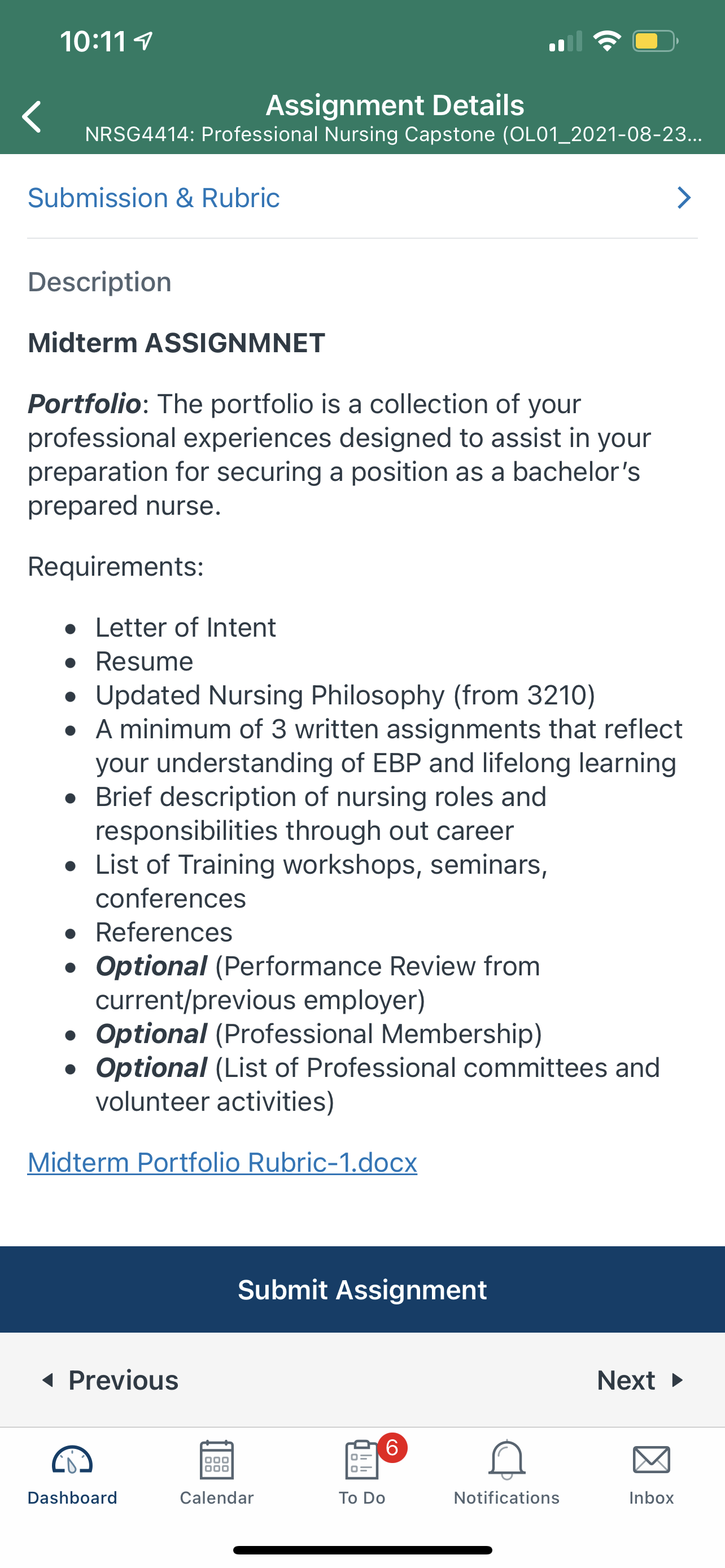Open the Dashboard tab icon
This screenshot has height=1568, width=725.
click(72, 1459)
